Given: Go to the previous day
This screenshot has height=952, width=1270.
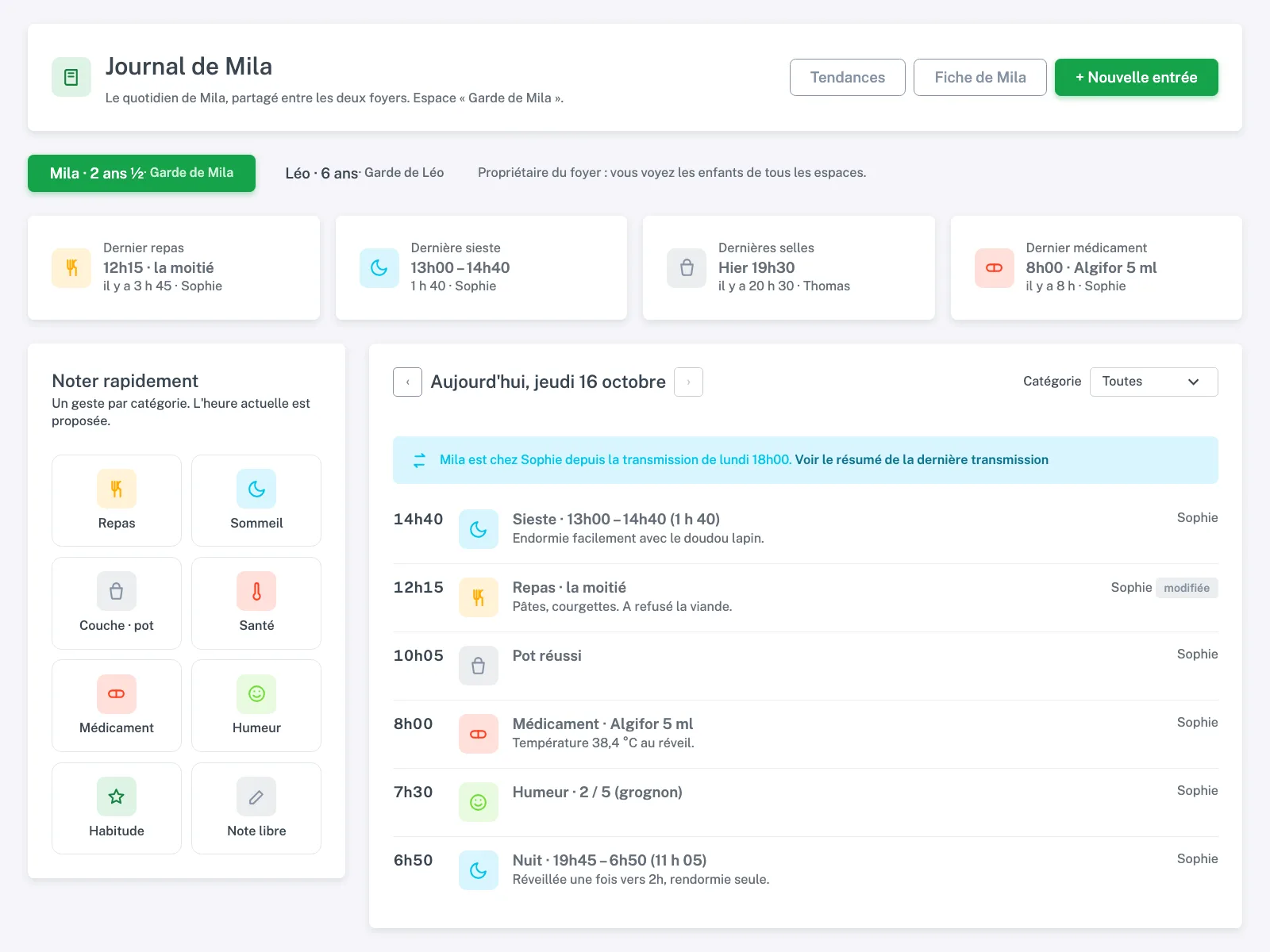Looking at the screenshot, I should pyautogui.click(x=408, y=382).
